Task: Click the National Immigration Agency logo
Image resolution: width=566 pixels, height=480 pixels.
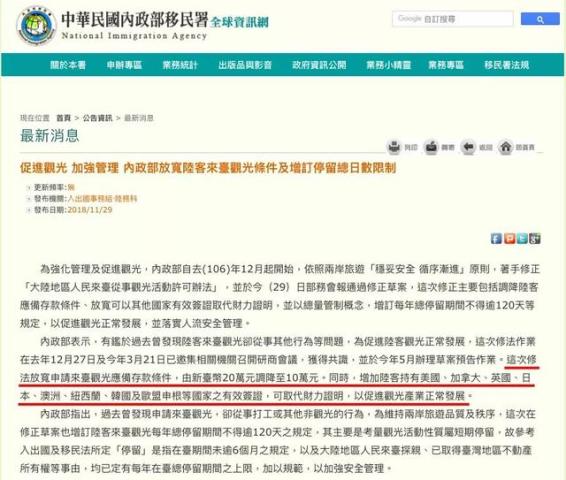Action: coord(36,25)
